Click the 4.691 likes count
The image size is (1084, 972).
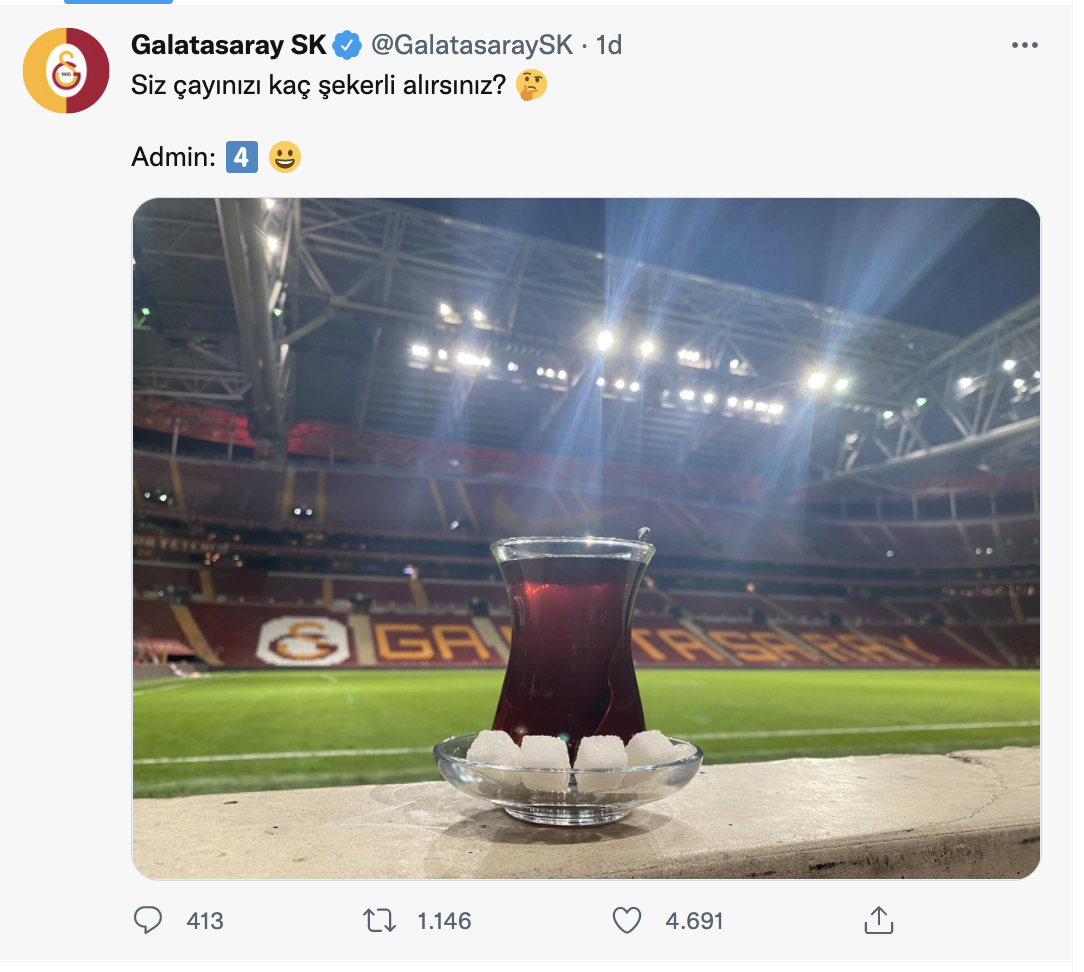click(x=694, y=921)
